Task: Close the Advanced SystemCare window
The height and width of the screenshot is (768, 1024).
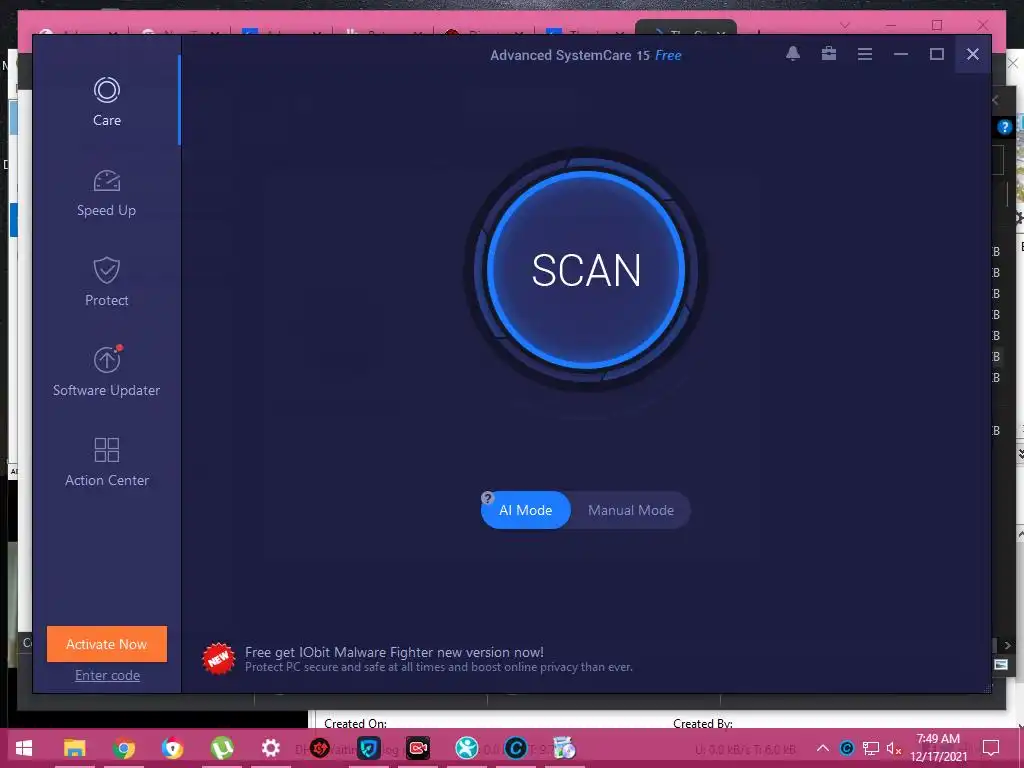Action: click(x=972, y=54)
